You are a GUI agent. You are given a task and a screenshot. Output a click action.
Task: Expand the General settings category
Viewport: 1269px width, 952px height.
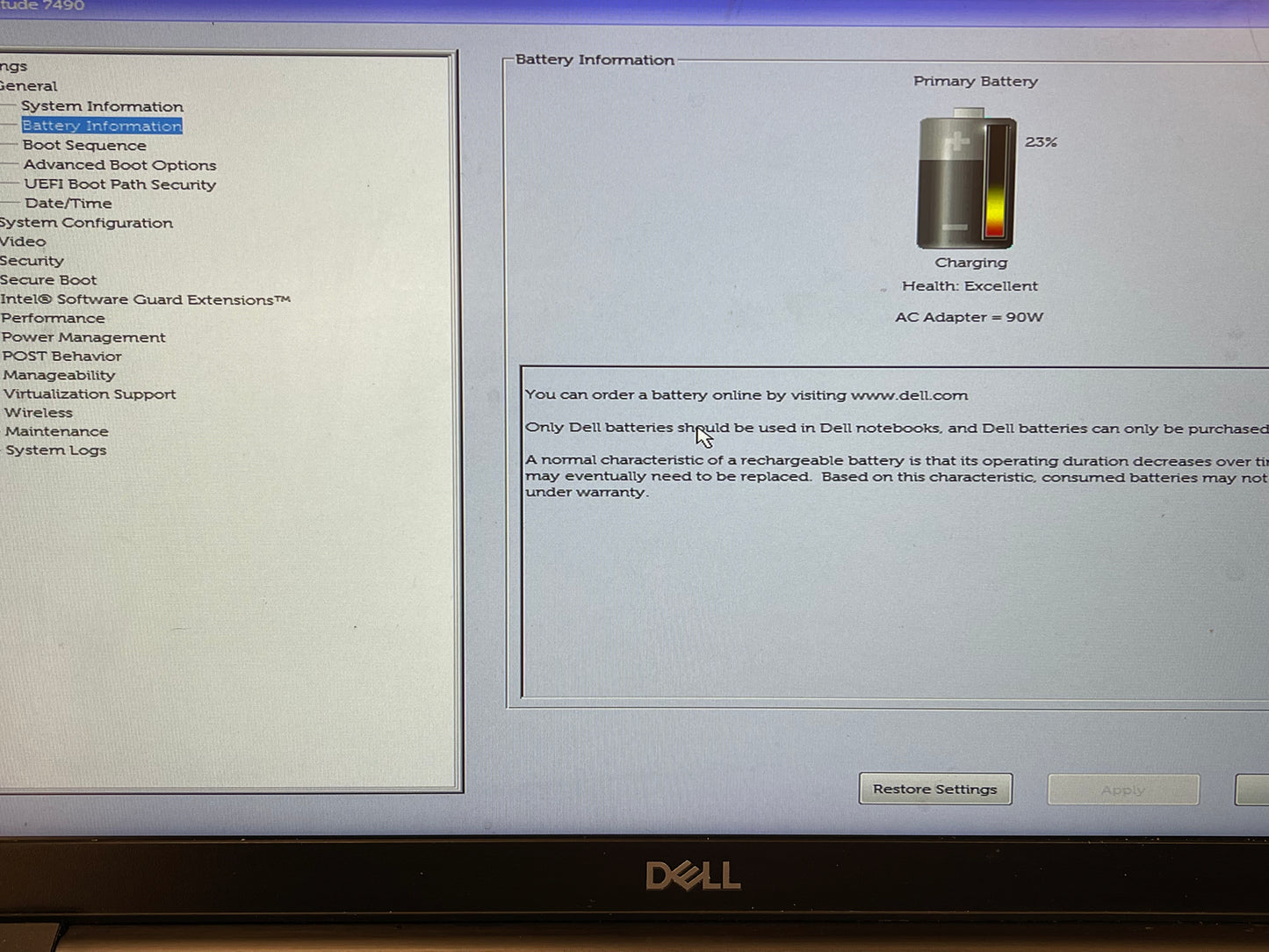coord(28,85)
